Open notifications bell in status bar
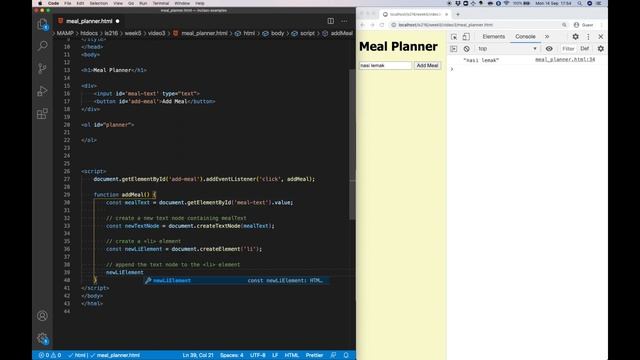 346,355
